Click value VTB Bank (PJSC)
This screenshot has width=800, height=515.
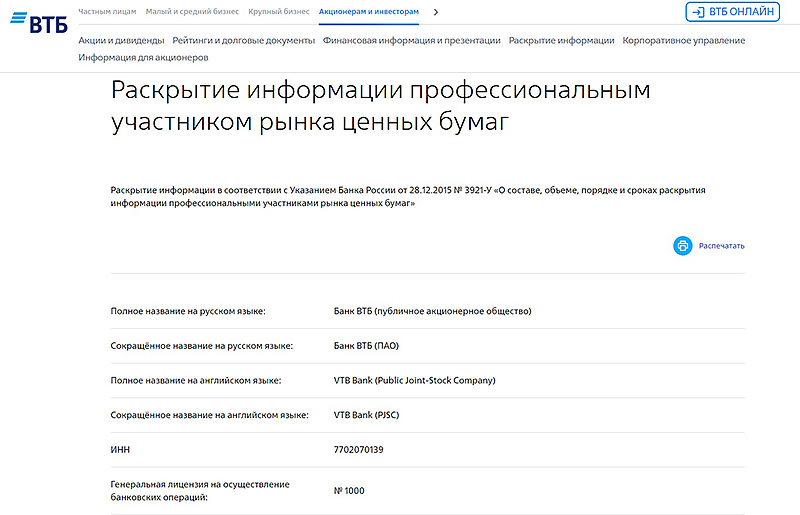[366, 415]
